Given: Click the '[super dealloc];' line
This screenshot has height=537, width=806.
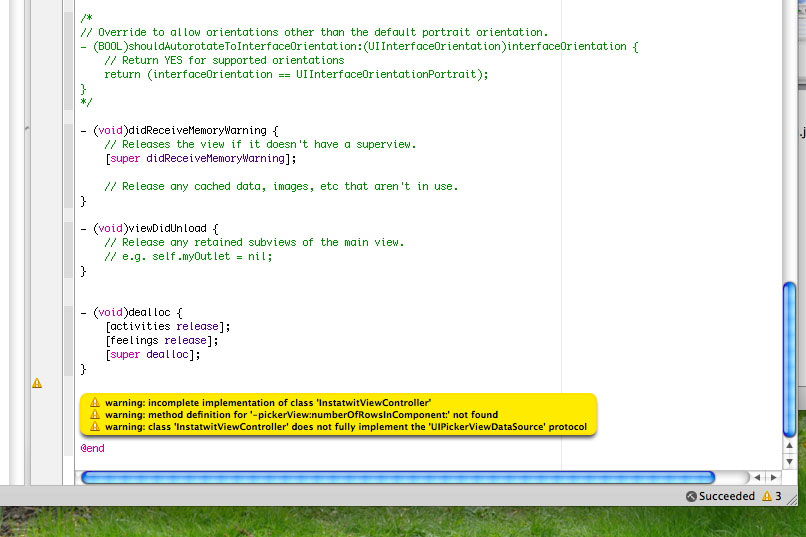Looking at the screenshot, I should [153, 355].
